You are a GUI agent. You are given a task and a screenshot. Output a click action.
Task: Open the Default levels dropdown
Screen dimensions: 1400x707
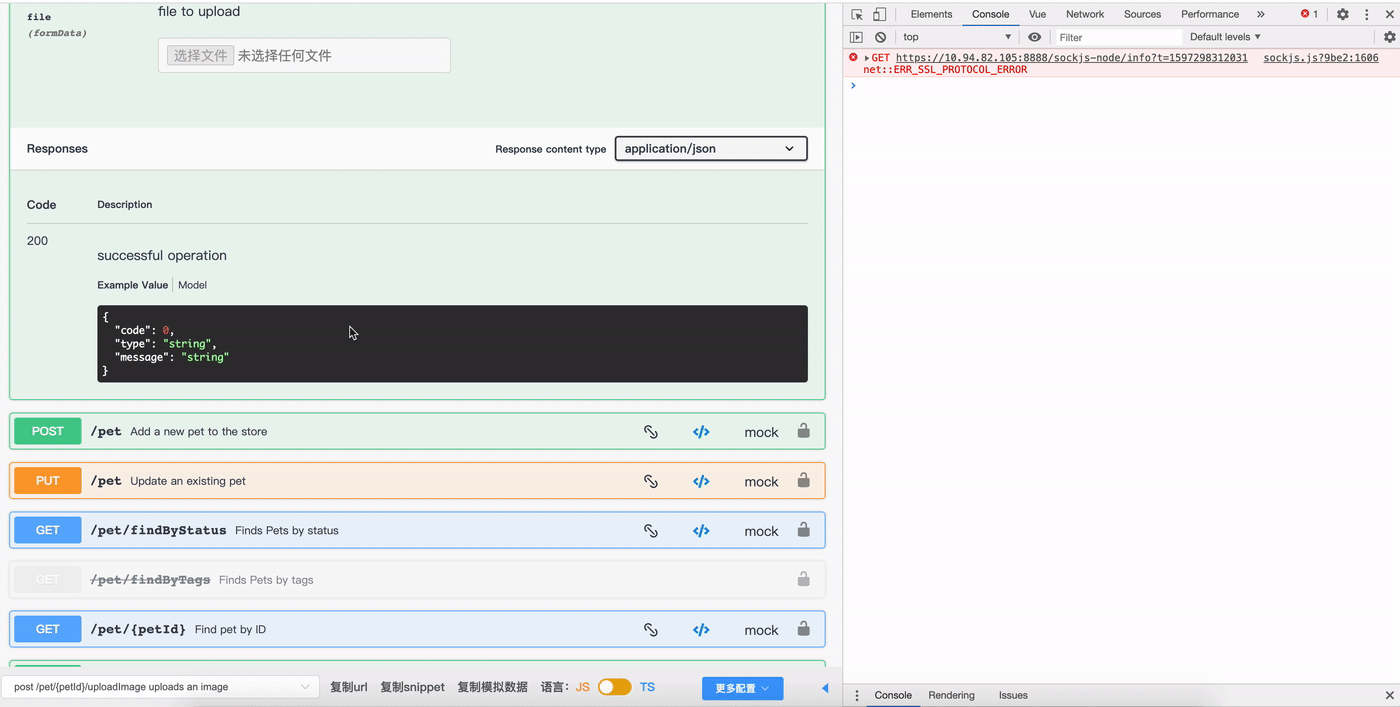pos(1224,37)
